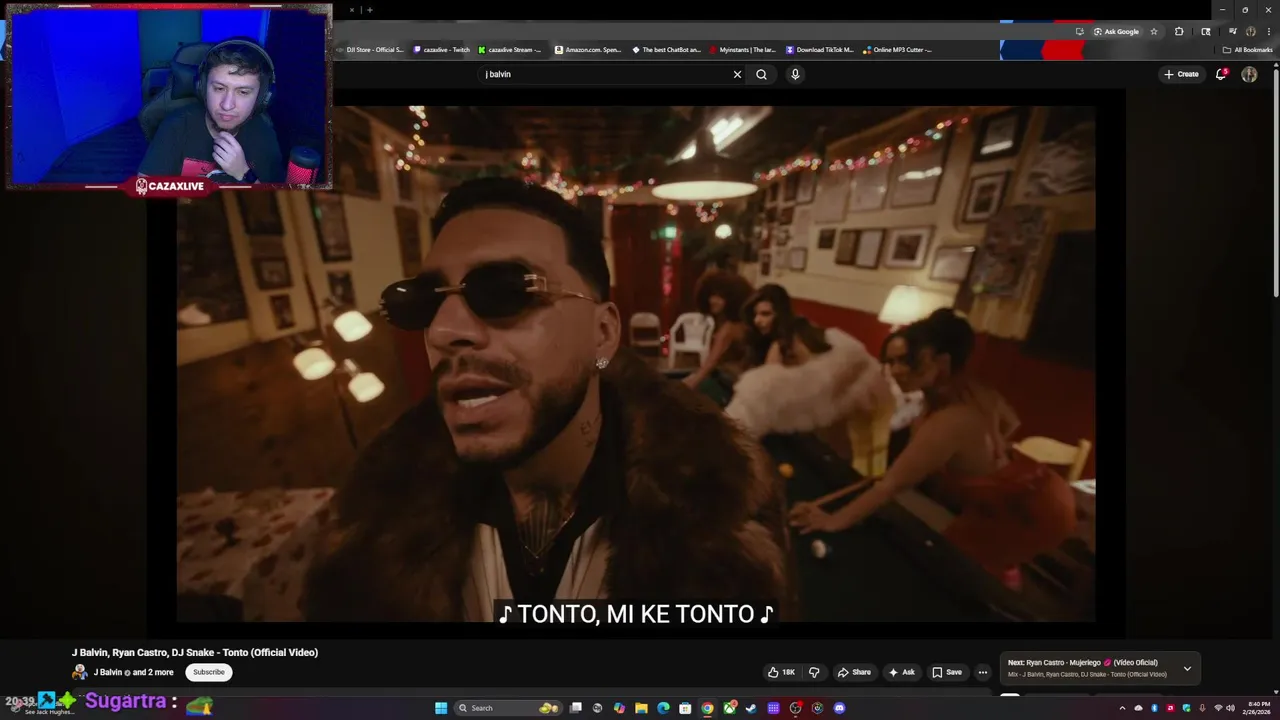
Task: Open 'The best ChatBot' bookmark
Action: [666, 49]
